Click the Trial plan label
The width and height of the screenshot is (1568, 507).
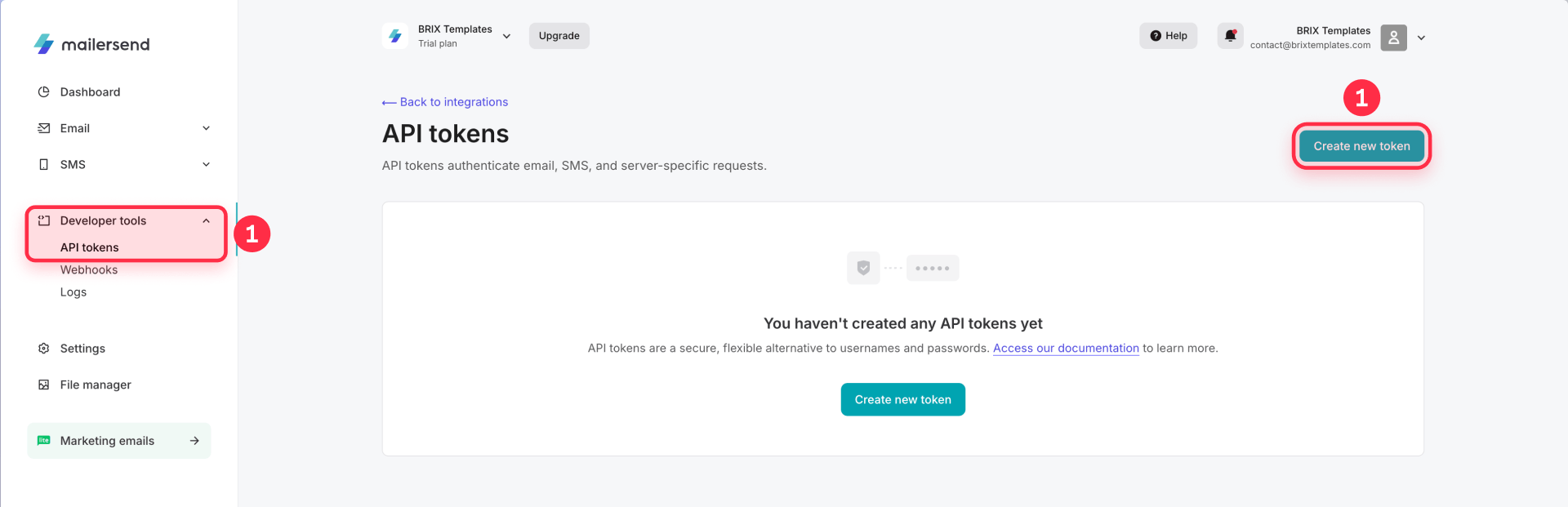(x=438, y=44)
